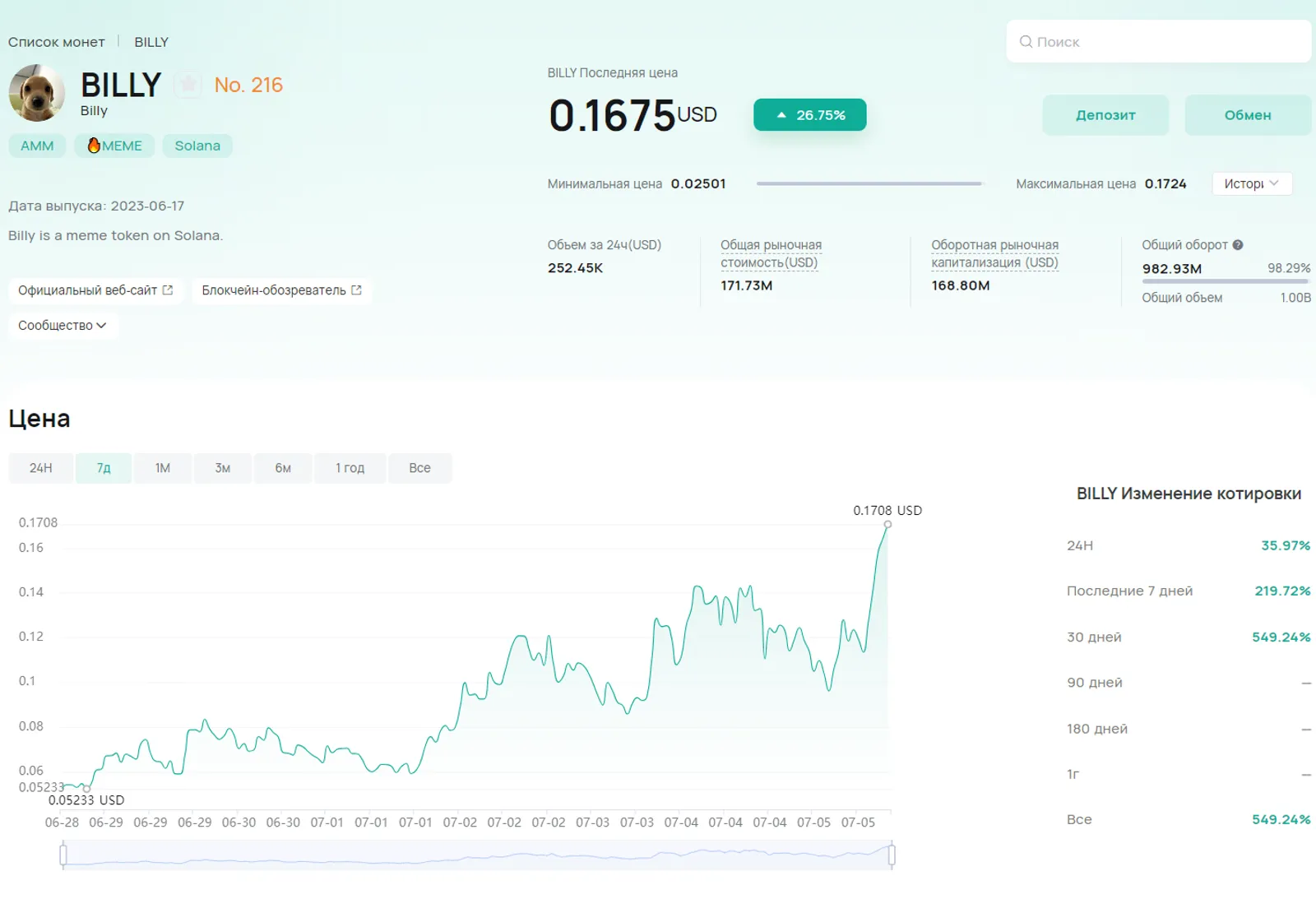Viewport: 1316px width, 899px height.
Task: Click the external link icon on Блокчейн-обозреватель
Action: [356, 290]
